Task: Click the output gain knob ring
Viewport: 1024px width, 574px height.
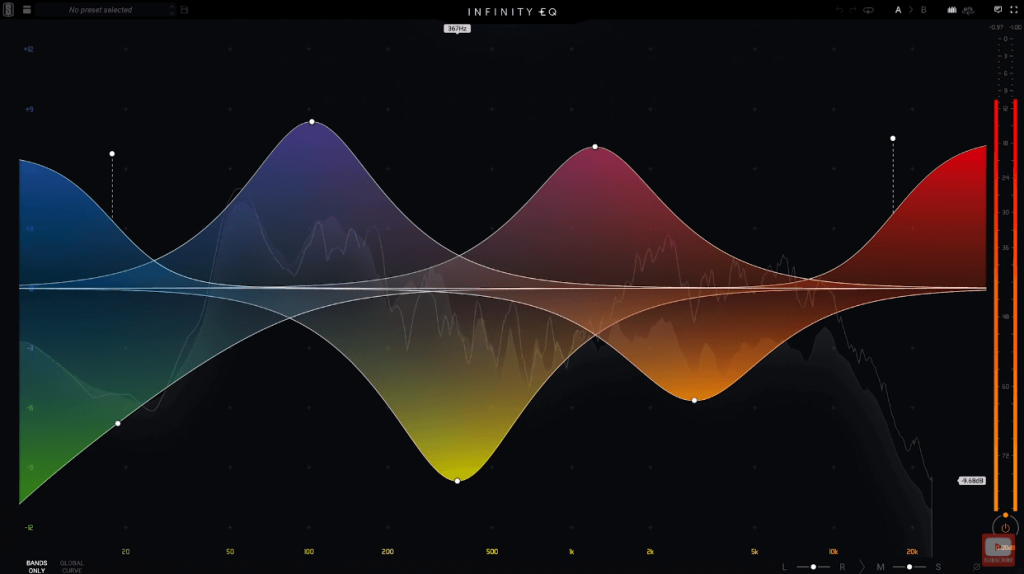Action: [1005, 526]
